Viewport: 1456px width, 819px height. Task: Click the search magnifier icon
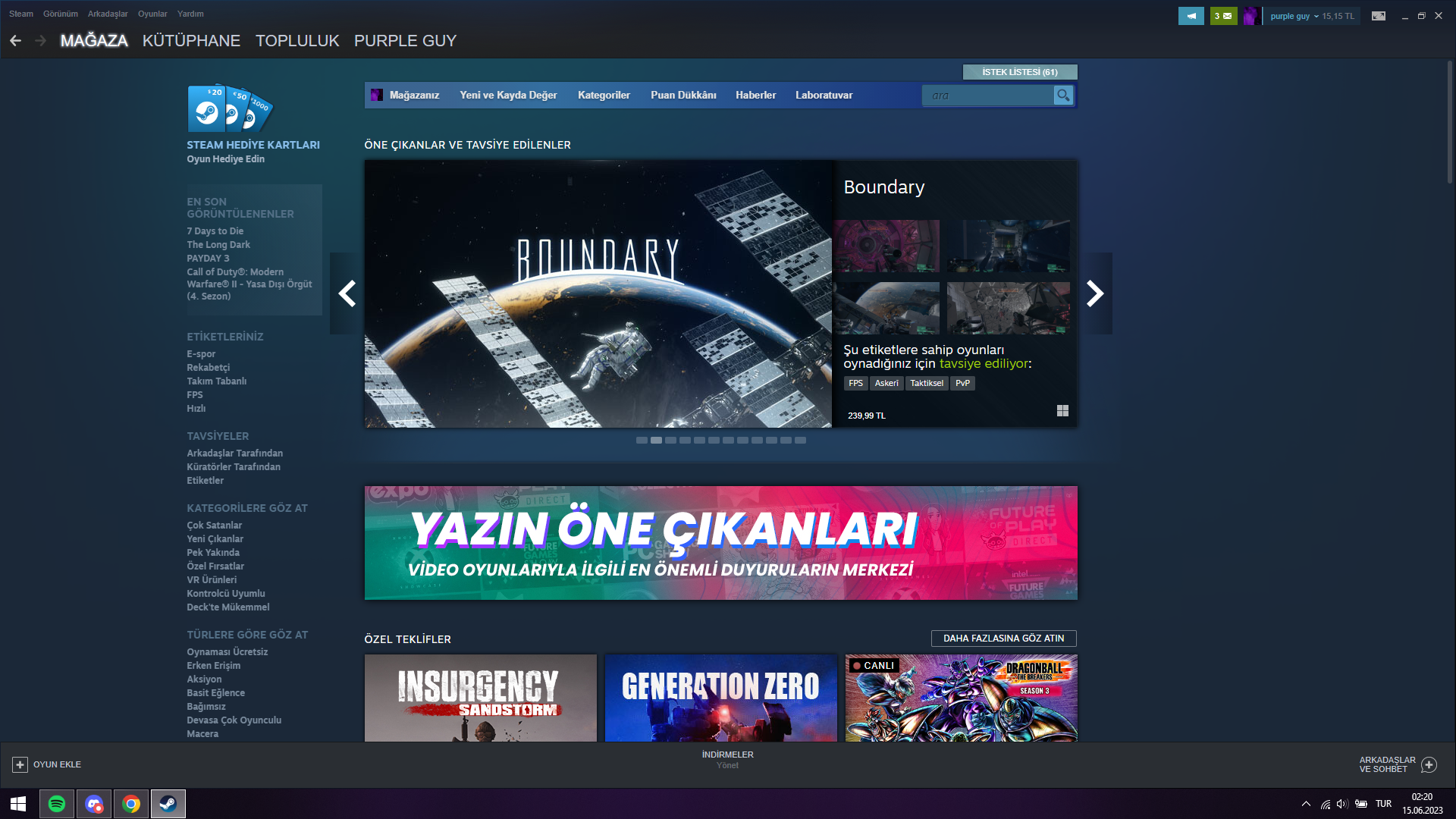tap(1063, 96)
